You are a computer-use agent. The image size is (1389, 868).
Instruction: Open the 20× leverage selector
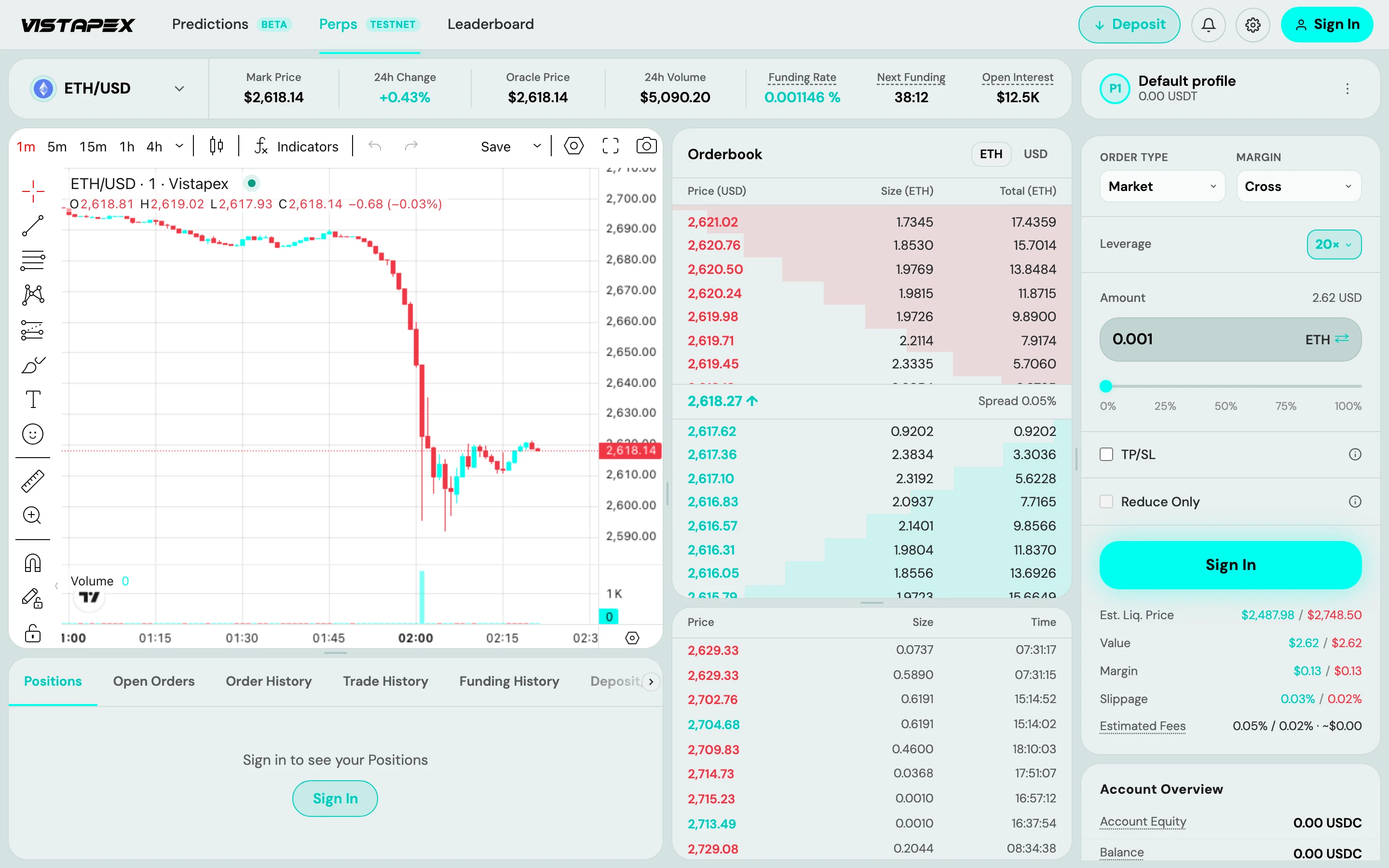coord(1334,244)
